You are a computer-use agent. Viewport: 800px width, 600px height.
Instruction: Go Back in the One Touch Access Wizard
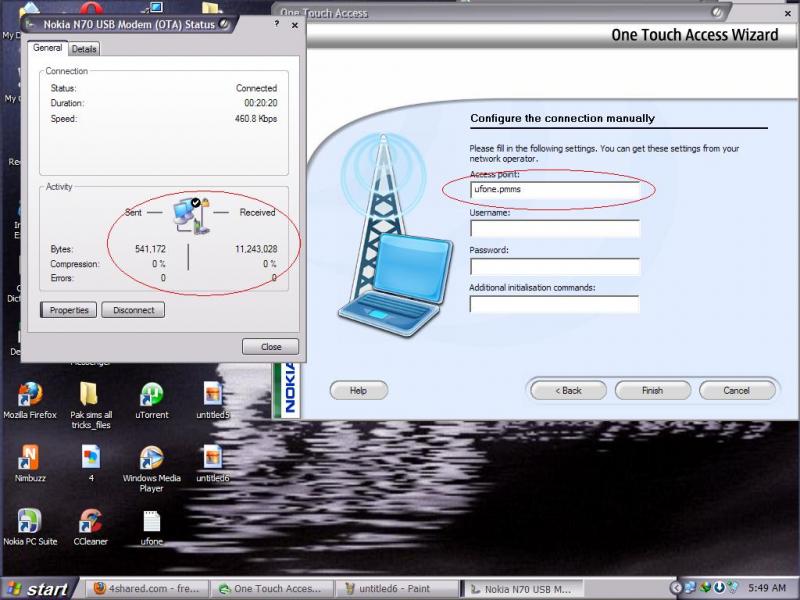[x=568, y=390]
